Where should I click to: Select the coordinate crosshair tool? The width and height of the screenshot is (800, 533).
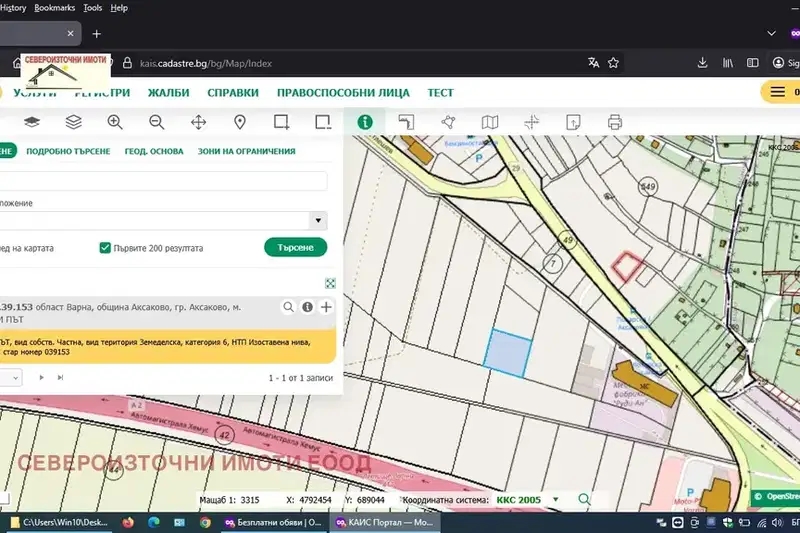(532, 122)
